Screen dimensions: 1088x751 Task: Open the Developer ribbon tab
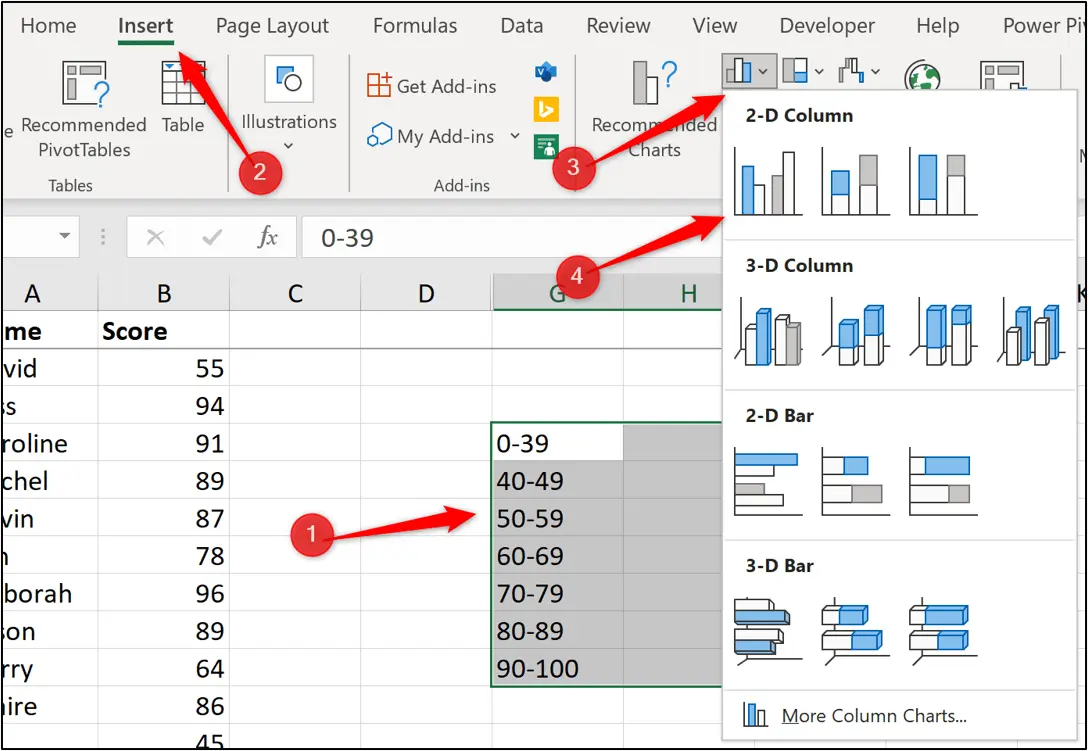coord(827,26)
